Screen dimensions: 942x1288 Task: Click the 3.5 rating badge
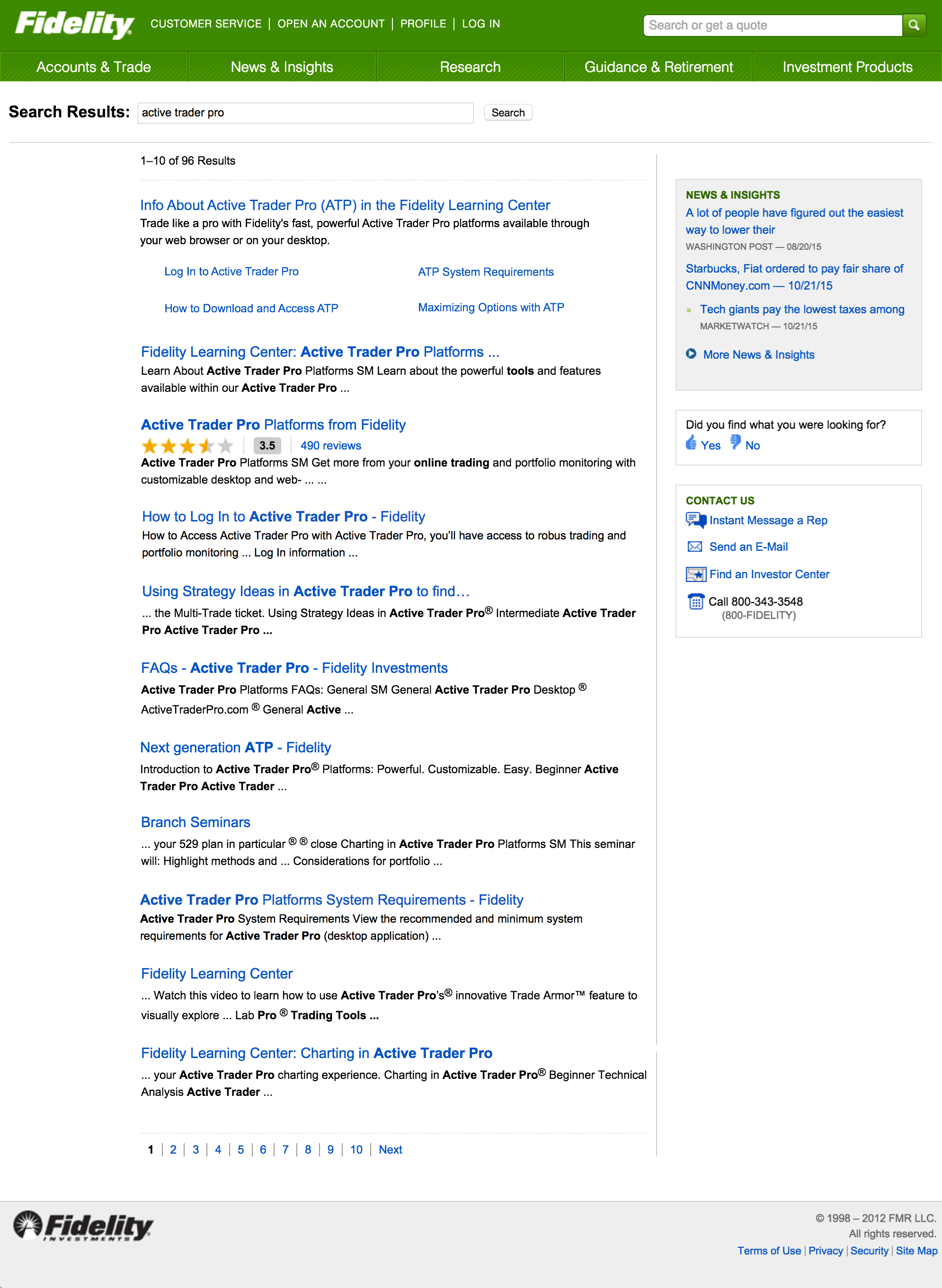[267, 446]
